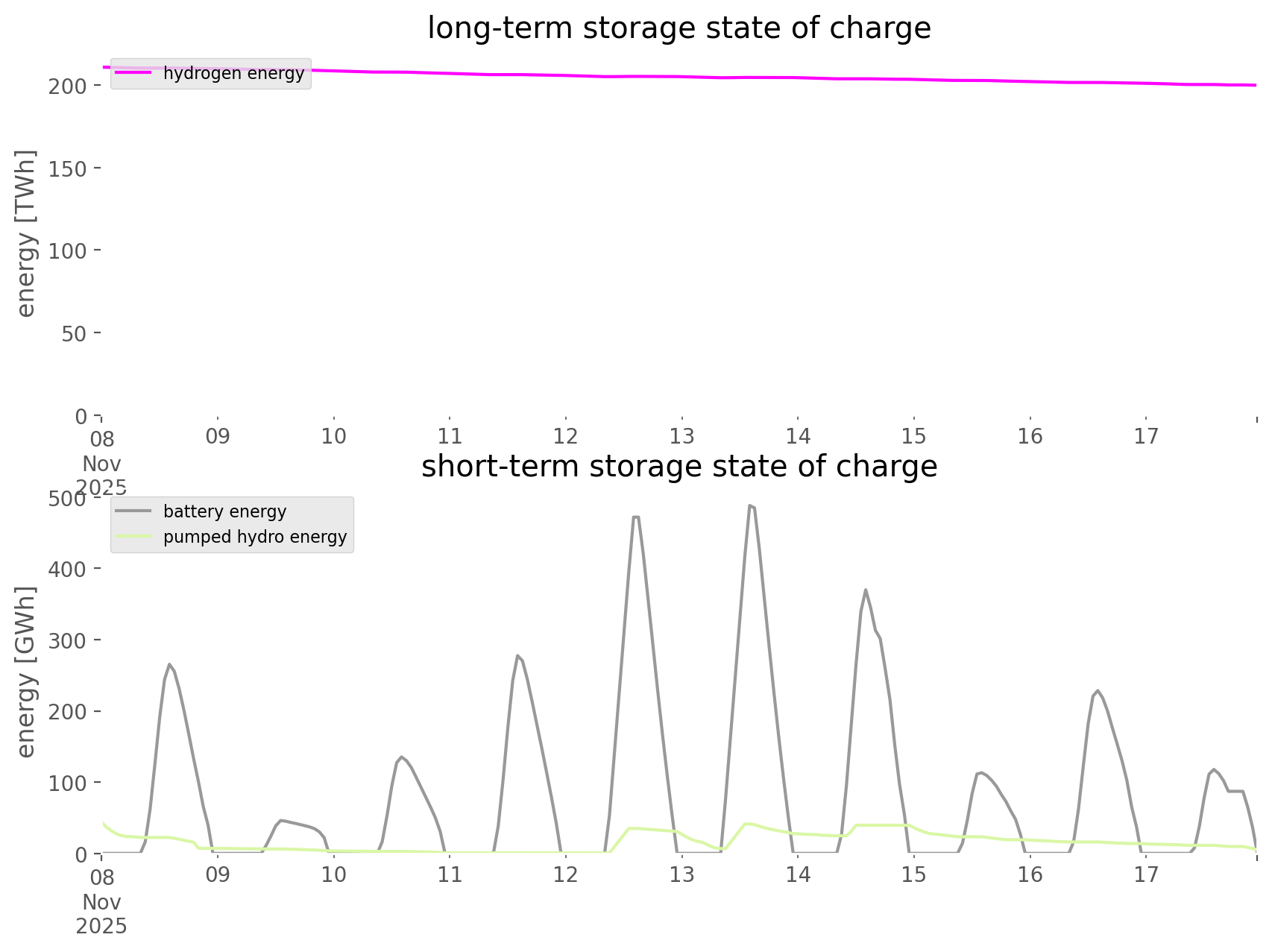Pick date tick 15 on short-term chart
The height and width of the screenshot is (952, 1272).
pyautogui.click(x=913, y=874)
